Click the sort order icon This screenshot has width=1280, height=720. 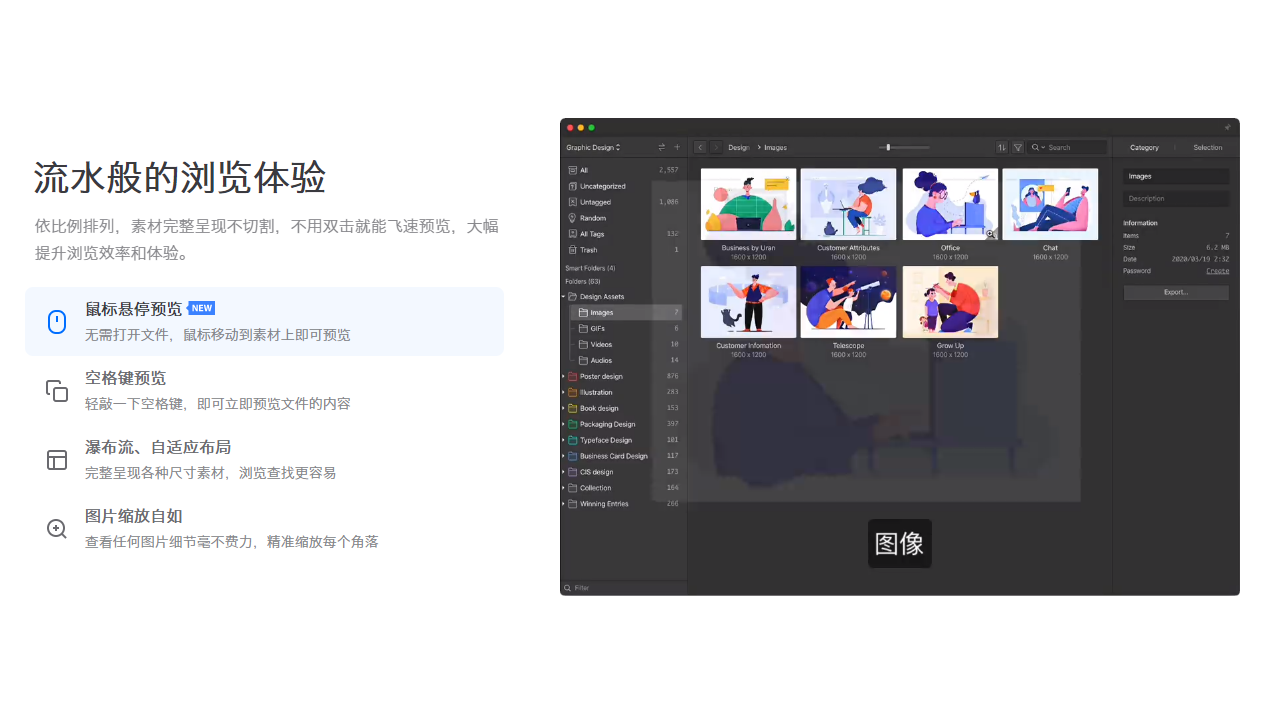pos(1002,147)
